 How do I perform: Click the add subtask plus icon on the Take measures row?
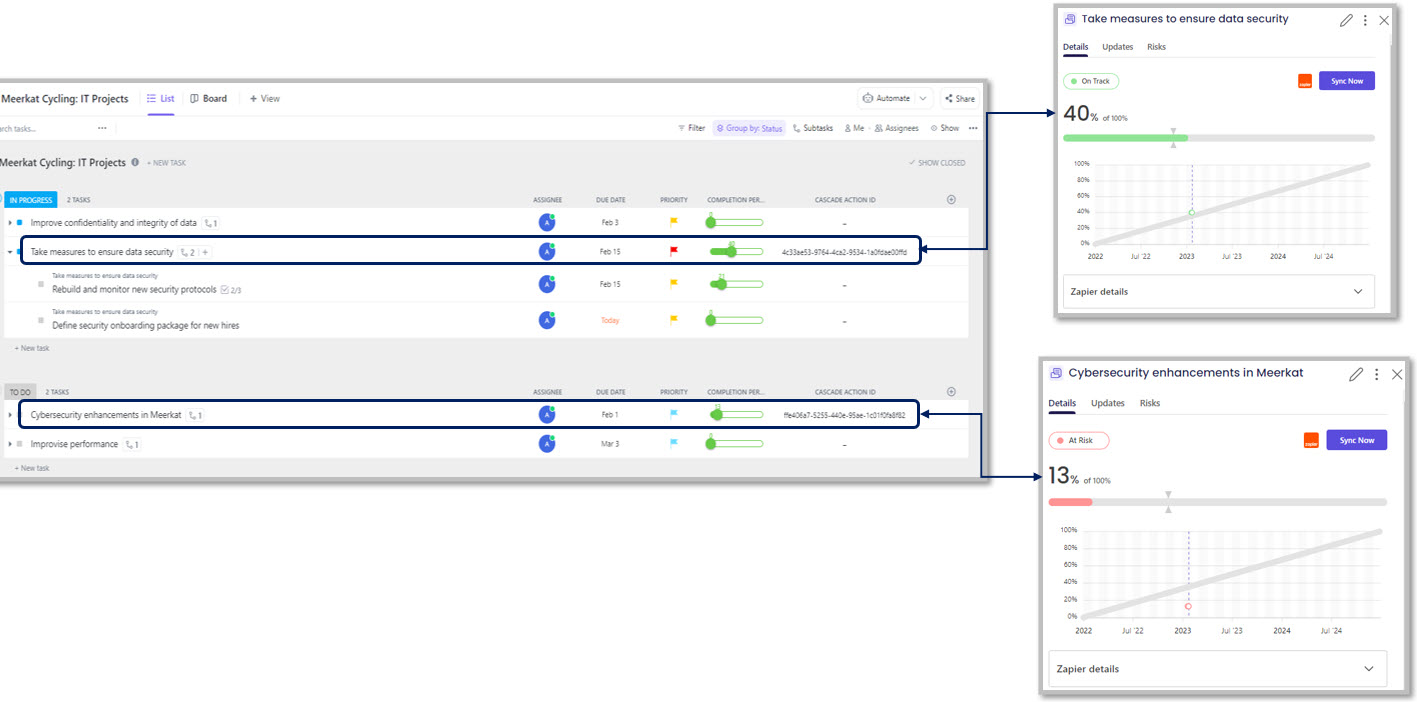point(205,252)
